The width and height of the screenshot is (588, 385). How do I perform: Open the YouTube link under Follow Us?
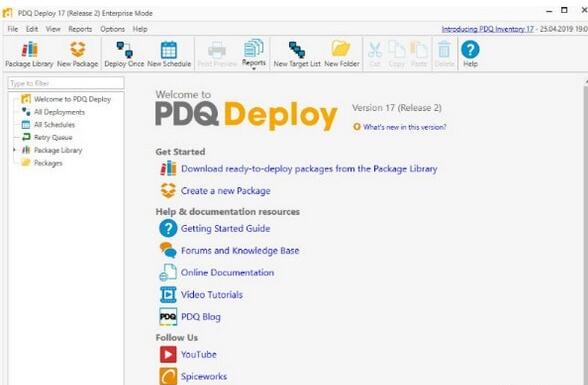tap(198, 354)
